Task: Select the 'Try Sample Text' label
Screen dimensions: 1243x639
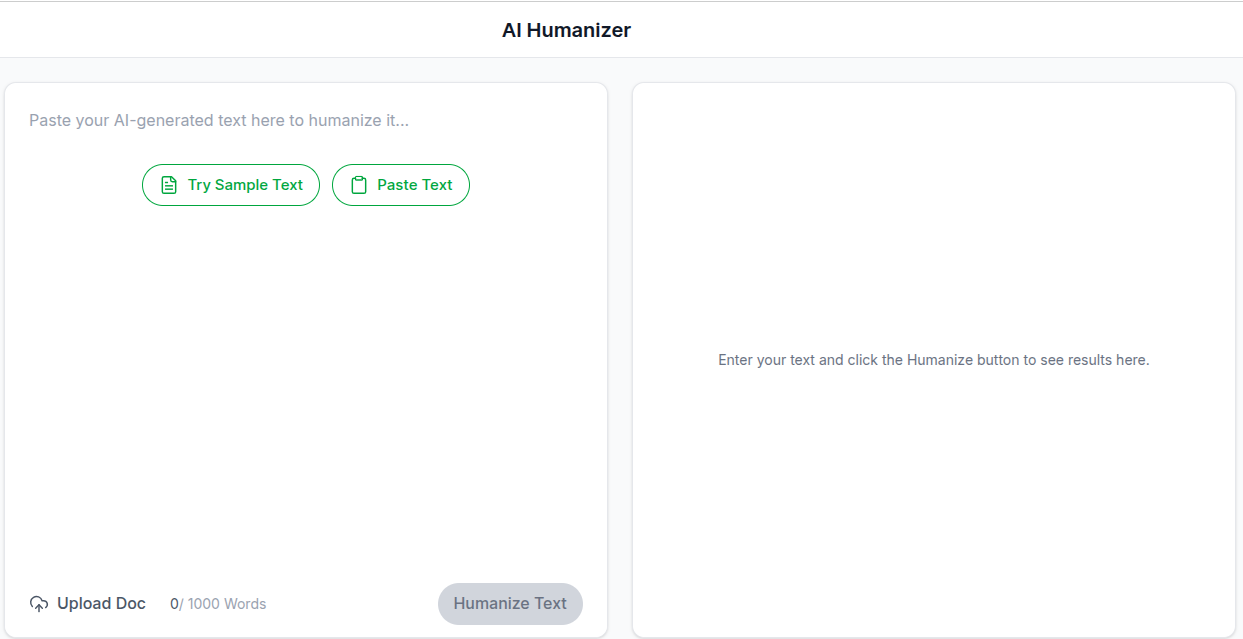Action: coord(245,185)
